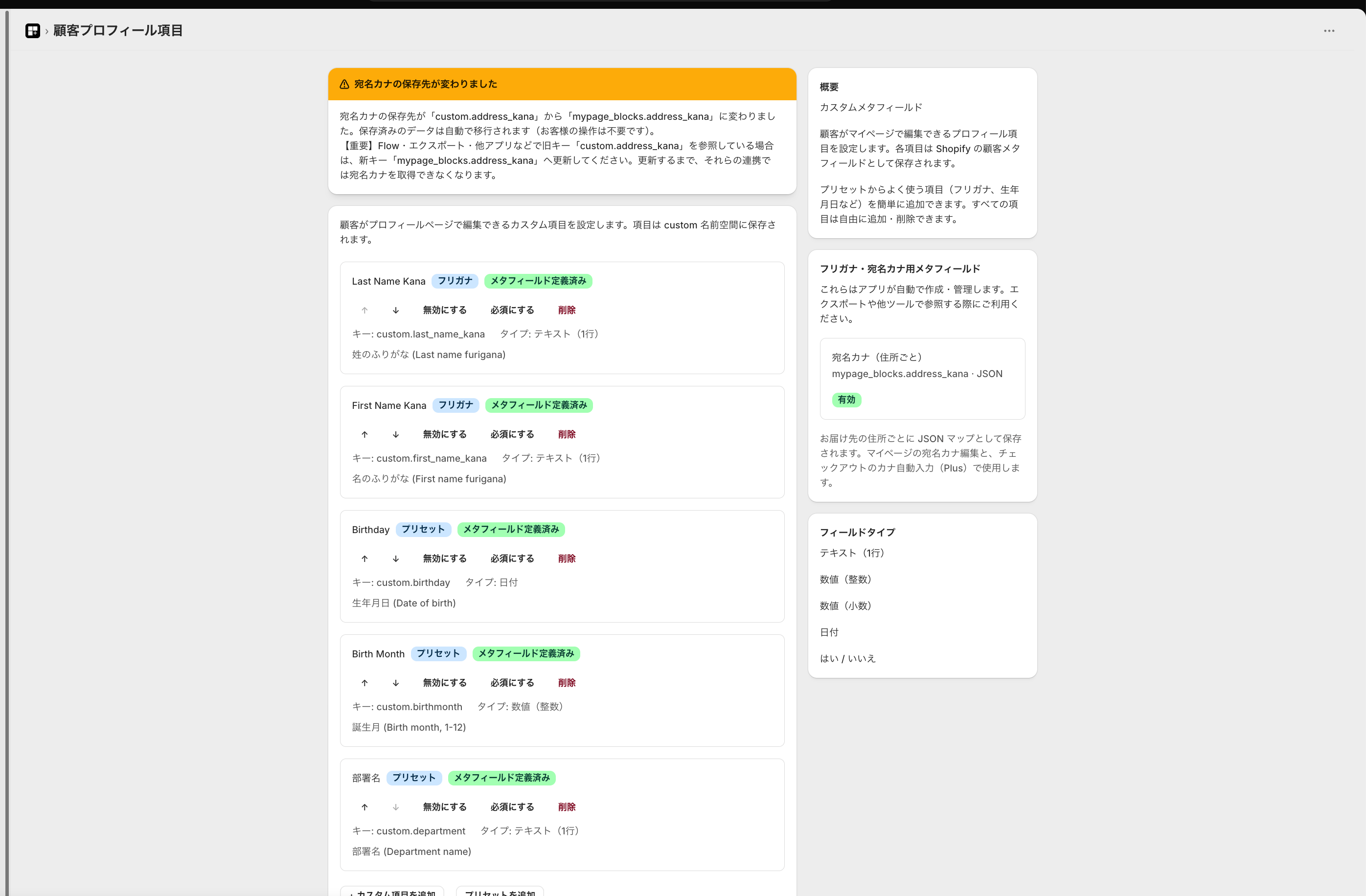Screen dimensions: 1366x896
Task: Click the Birth Month field title
Action: pos(378,654)
